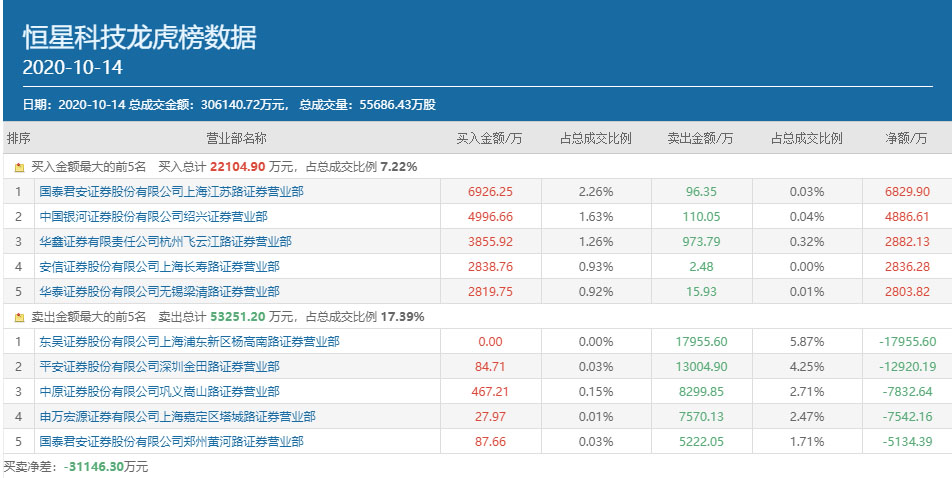Click the 排序 column header
This screenshot has height=478, width=952.
click(19, 138)
